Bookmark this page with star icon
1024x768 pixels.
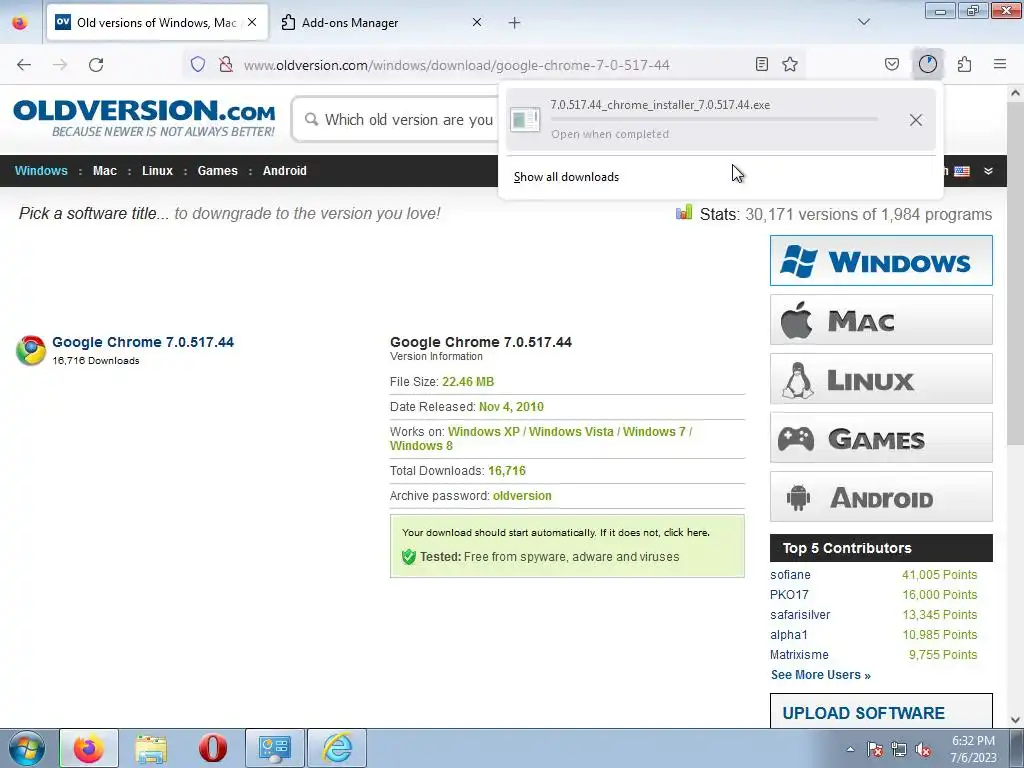[790, 64]
